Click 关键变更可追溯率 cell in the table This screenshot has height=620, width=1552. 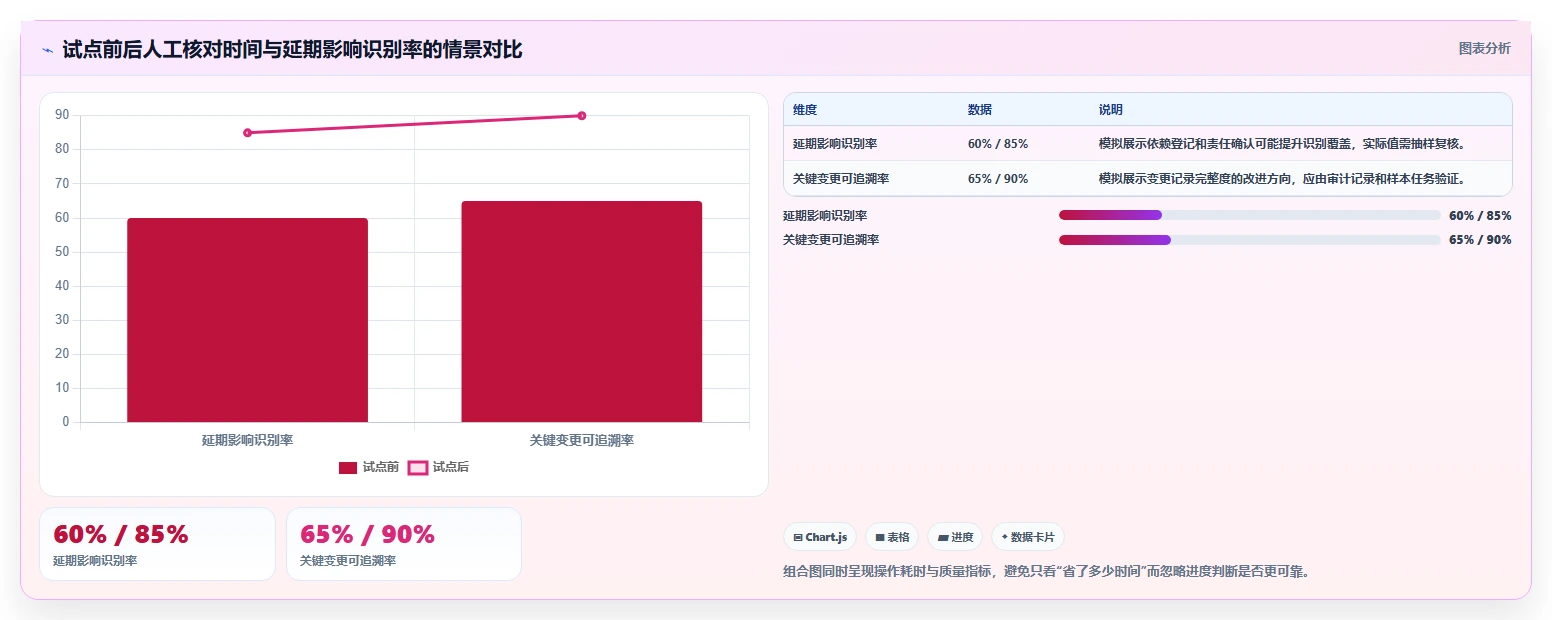pyautogui.click(x=841, y=179)
